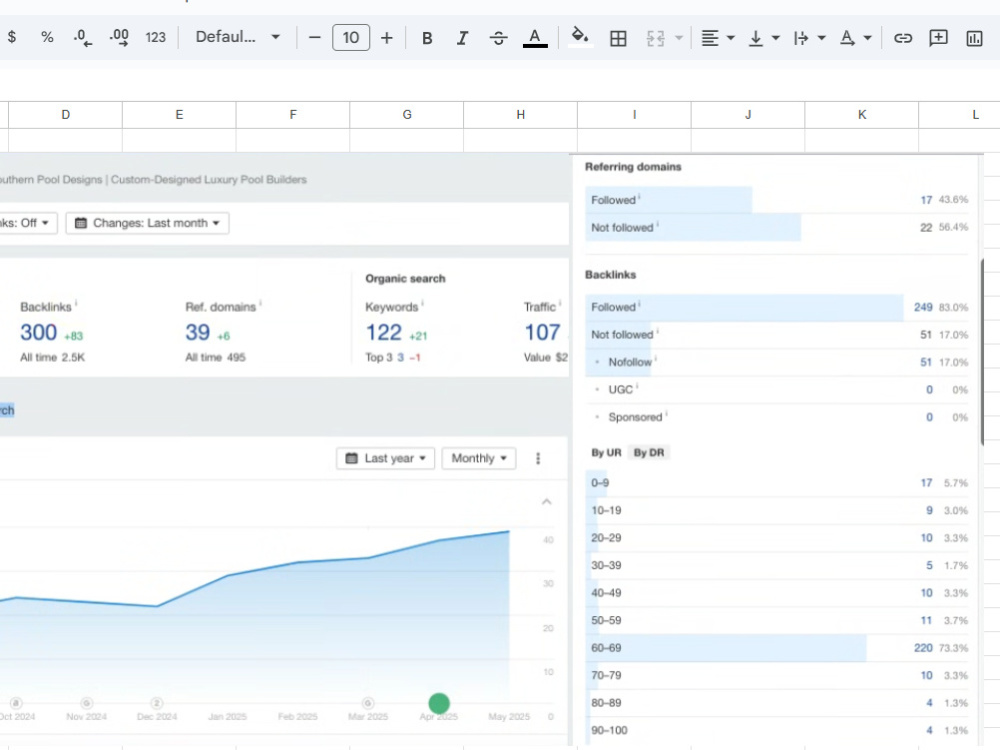Open the text color picker
The width and height of the screenshot is (1000, 750).
(x=535, y=38)
